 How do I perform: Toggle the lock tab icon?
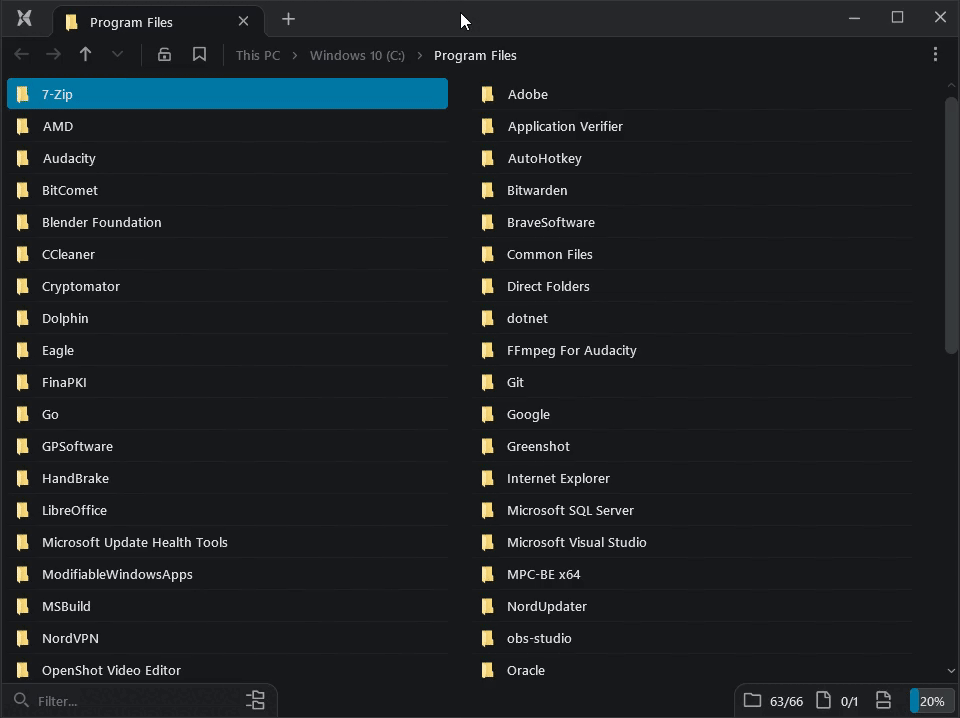164,54
